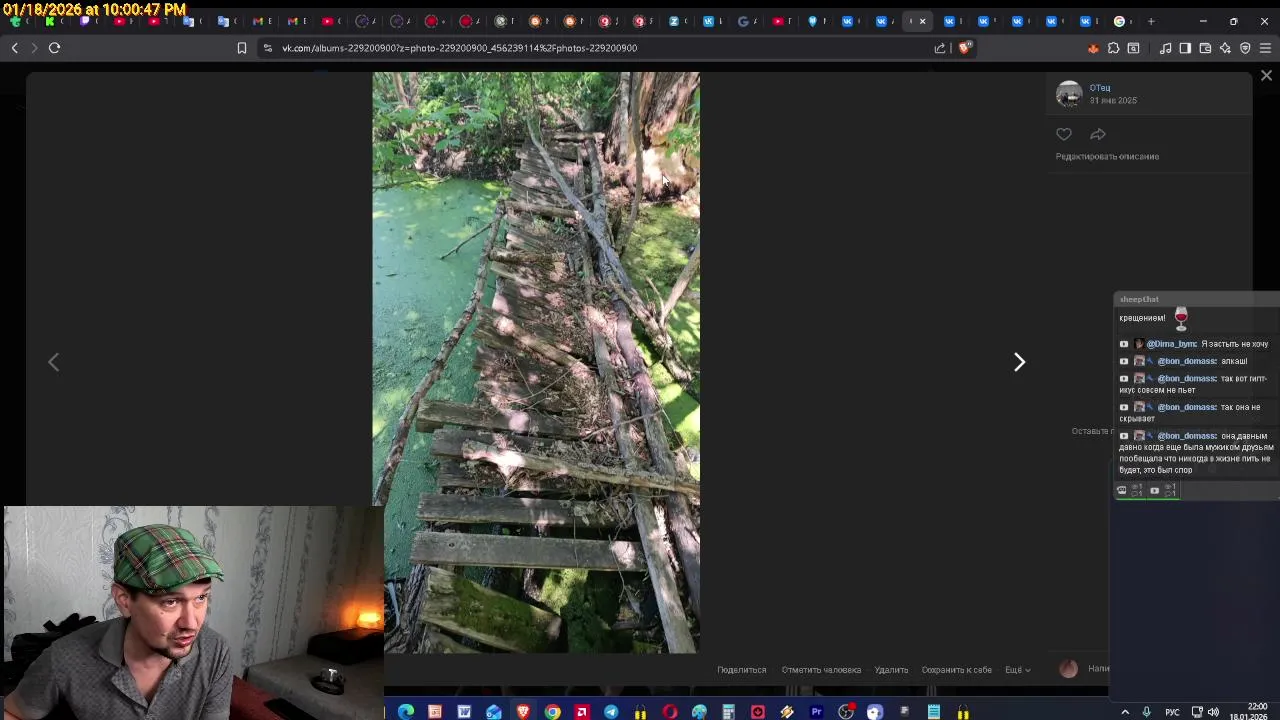Share the photo with the arrow icon
The height and width of the screenshot is (720, 1280).
click(1097, 134)
